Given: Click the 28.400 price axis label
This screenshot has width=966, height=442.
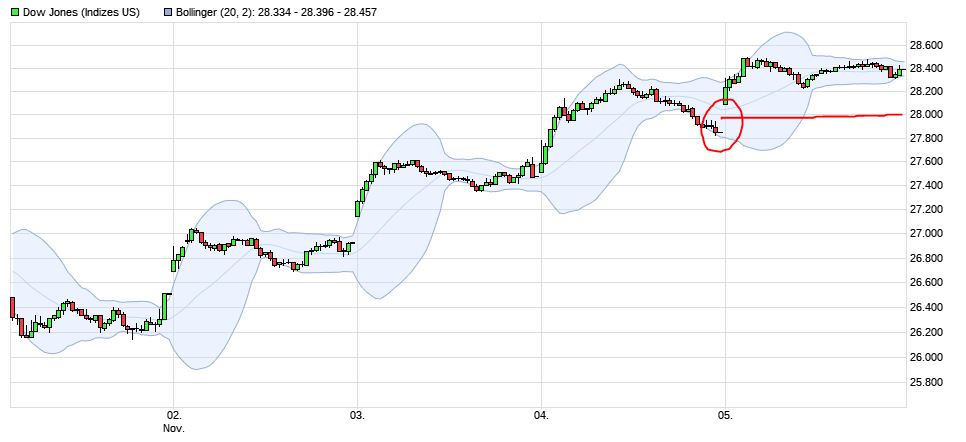Looking at the screenshot, I should (x=926, y=68).
